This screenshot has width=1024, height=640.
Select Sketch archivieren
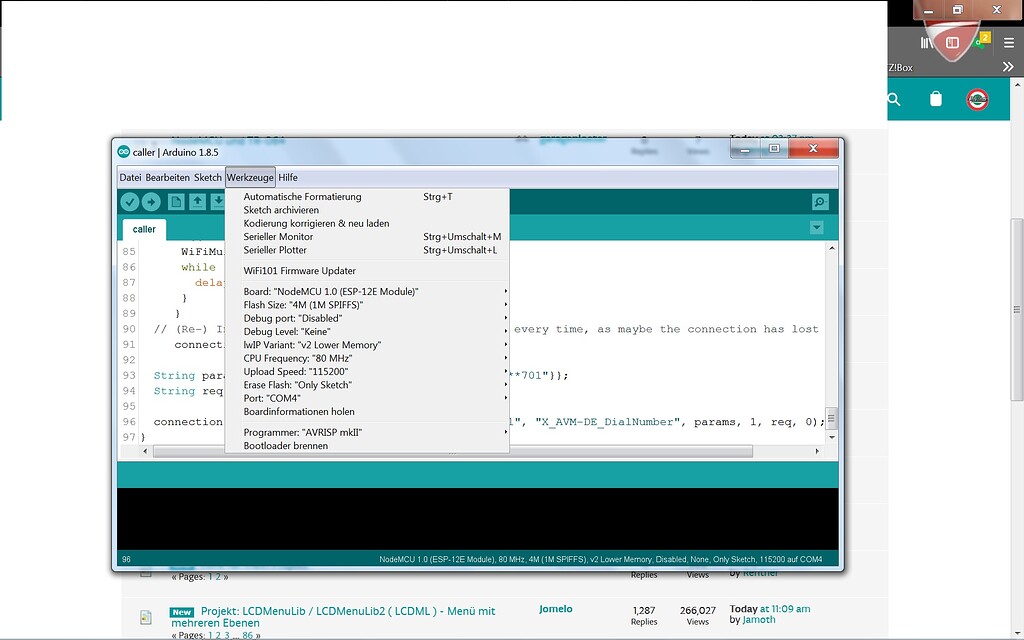pyautogui.click(x=367, y=210)
